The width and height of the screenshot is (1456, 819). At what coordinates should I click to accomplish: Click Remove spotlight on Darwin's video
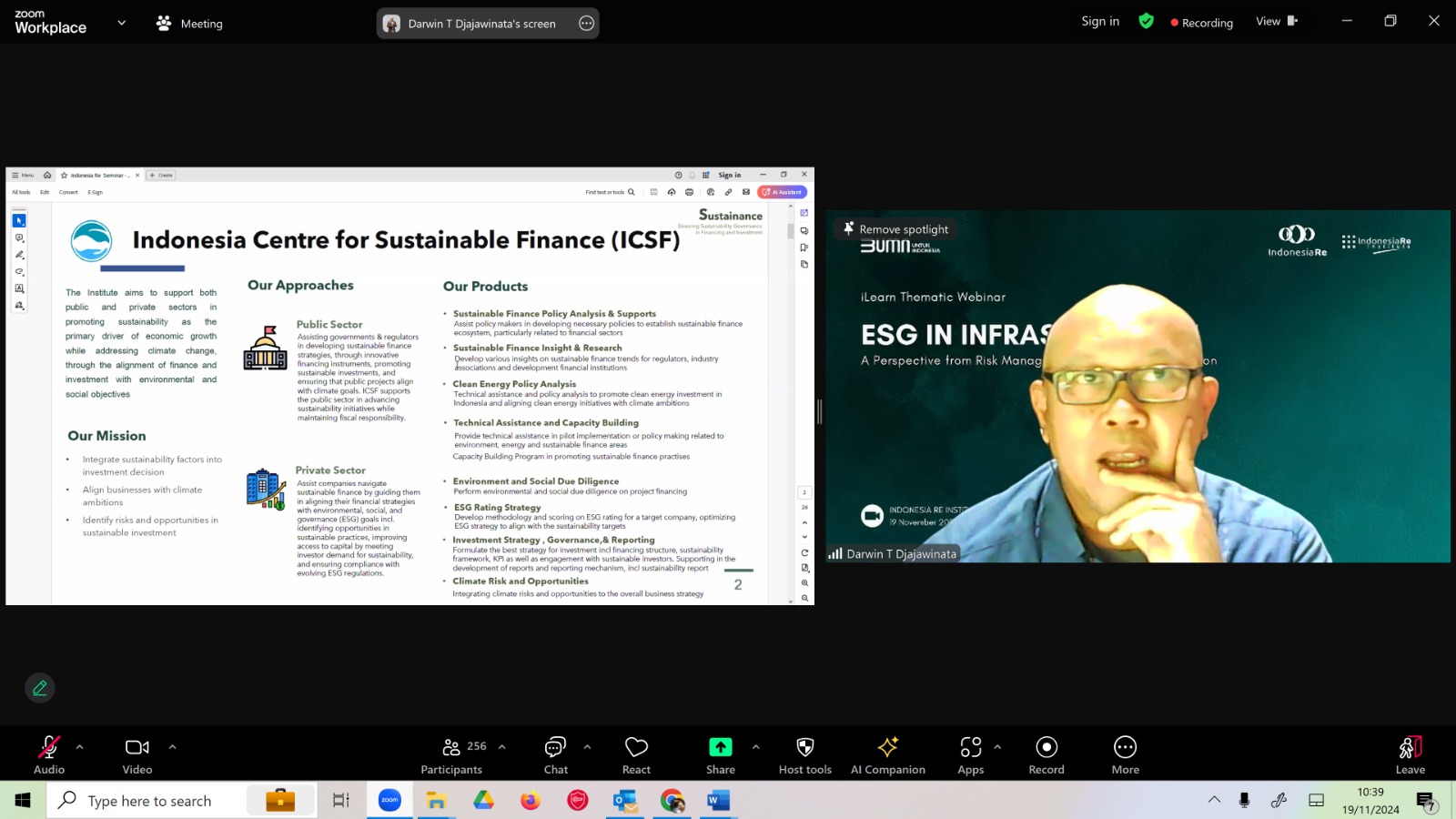pyautogui.click(x=896, y=229)
